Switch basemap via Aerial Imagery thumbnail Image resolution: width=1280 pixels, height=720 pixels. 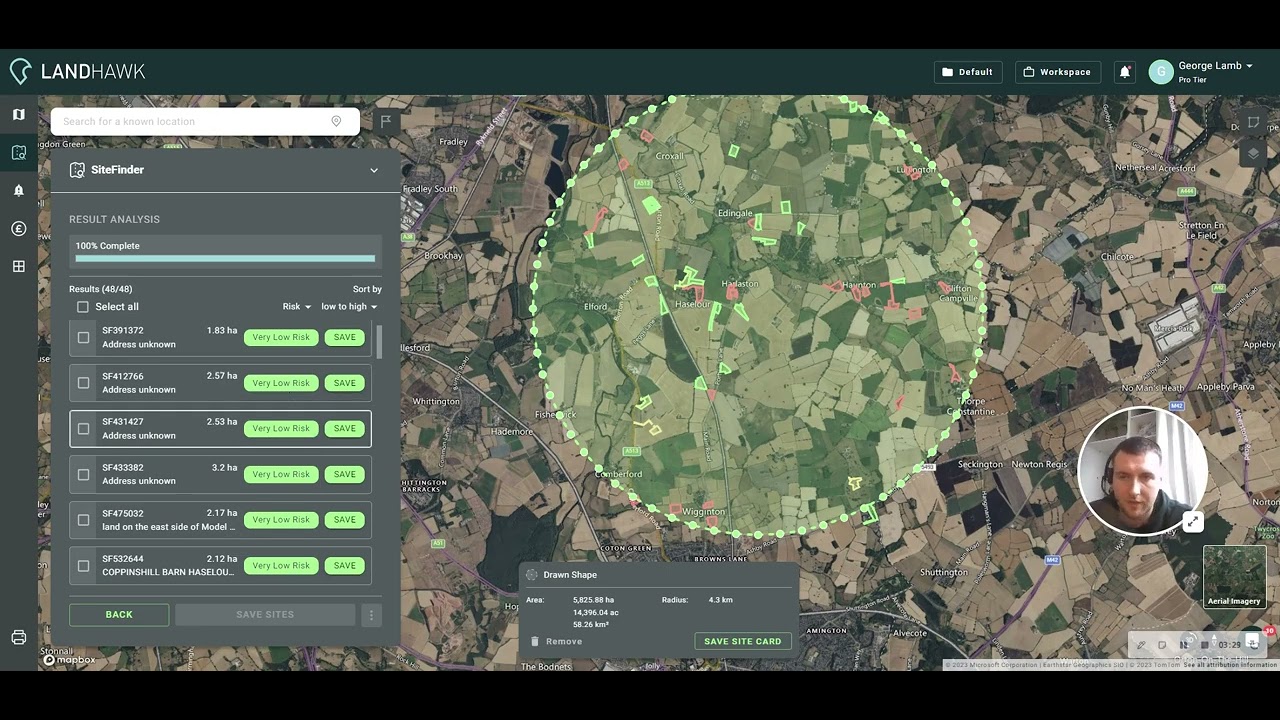[x=1234, y=576]
